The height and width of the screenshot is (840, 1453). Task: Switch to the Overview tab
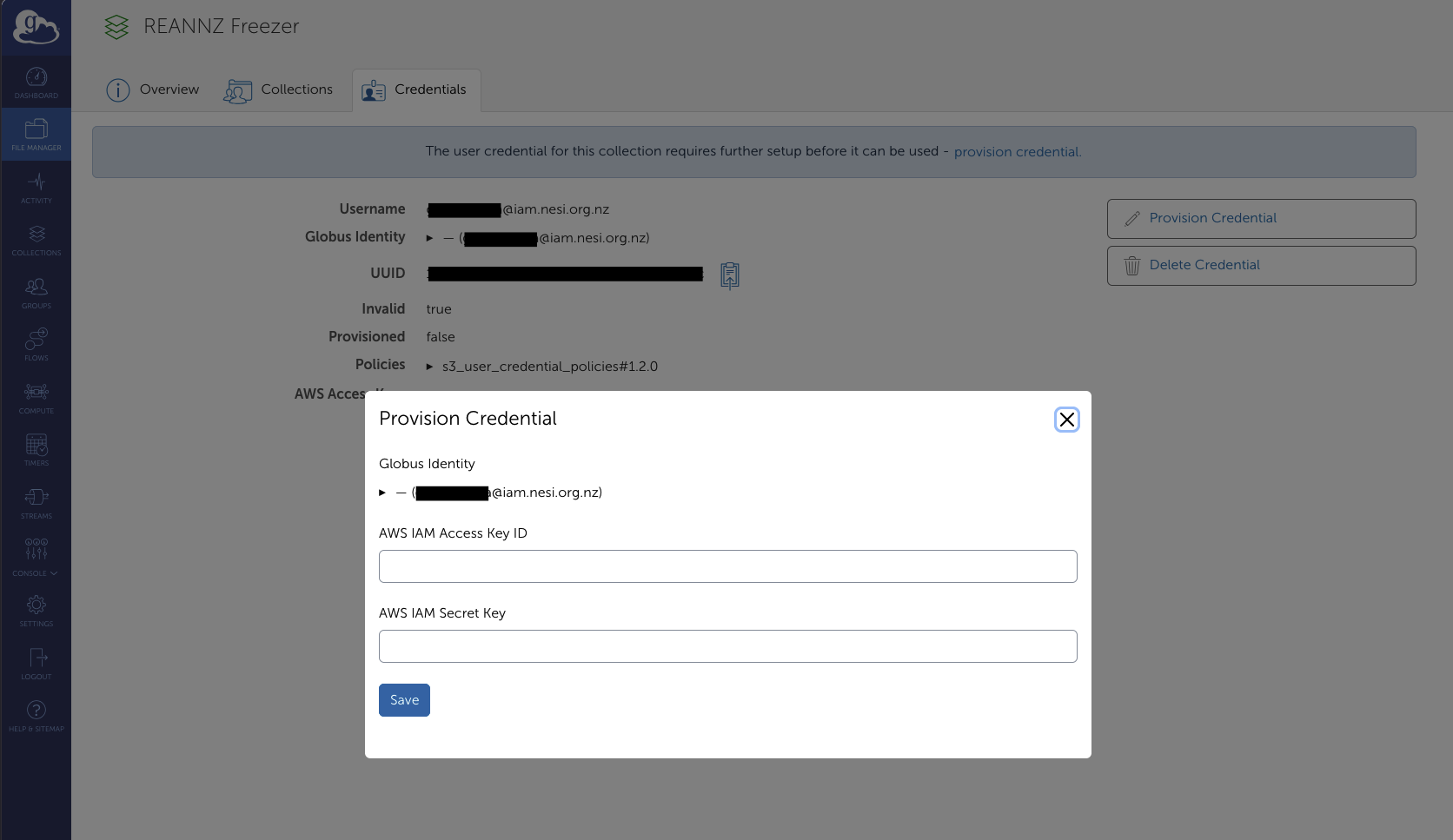153,89
